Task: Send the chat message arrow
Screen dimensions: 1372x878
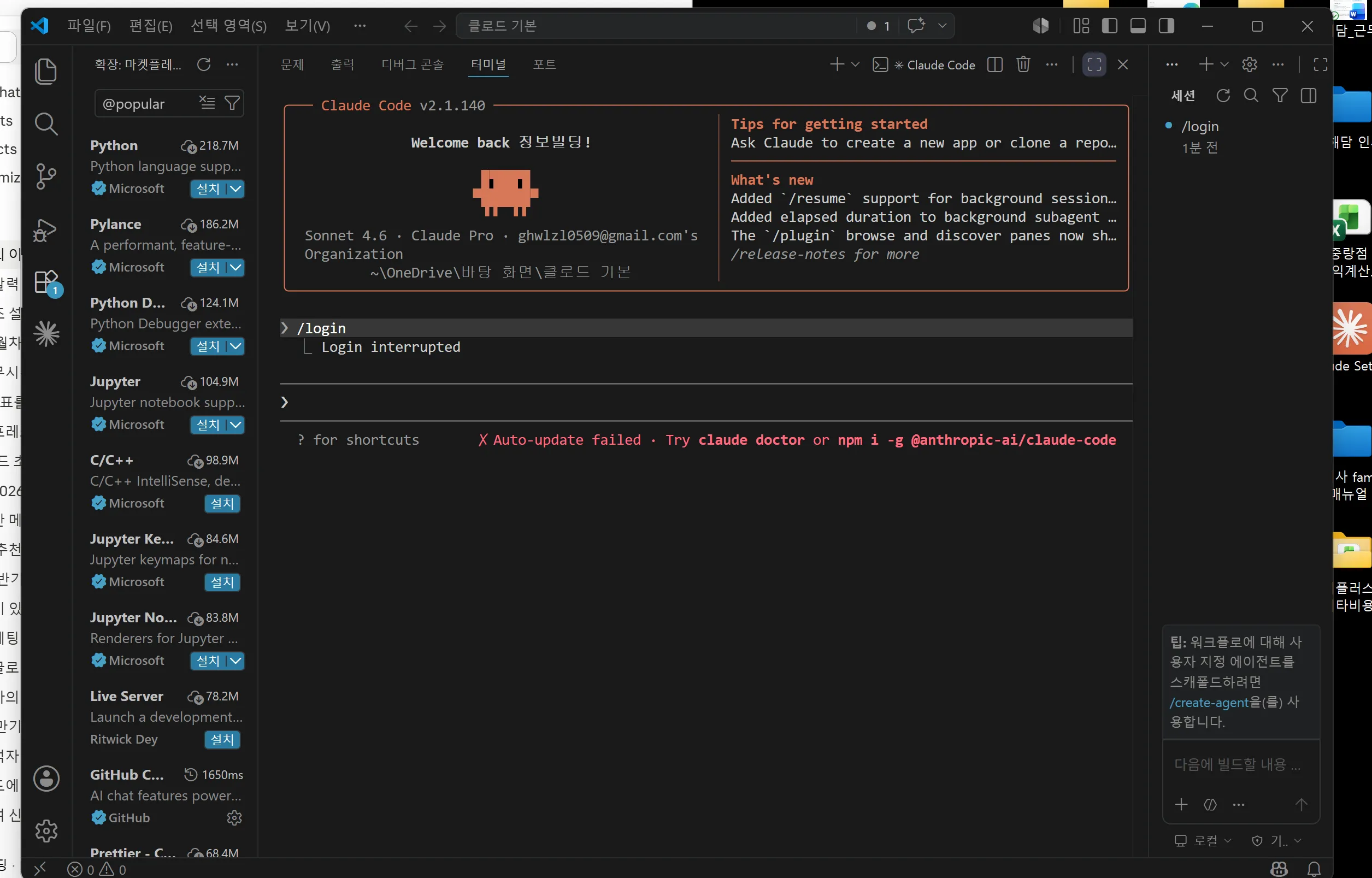Action: (1301, 804)
